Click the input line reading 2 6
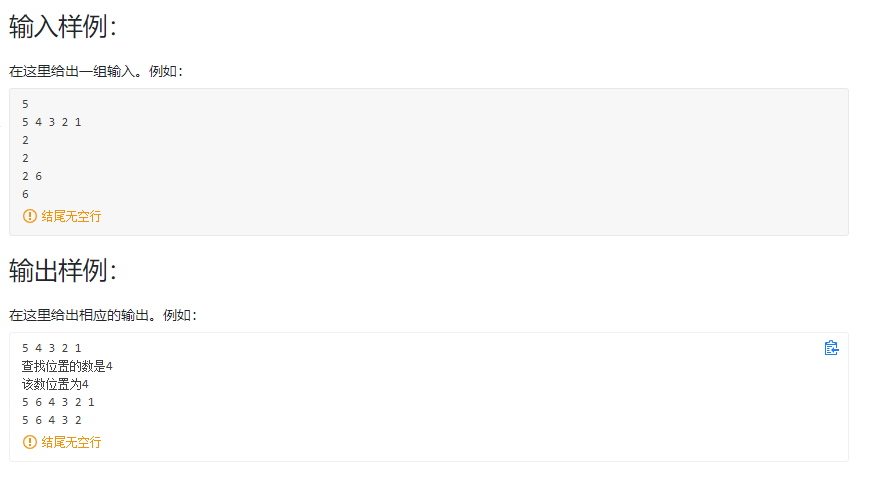Screen dimensions: 887x491 click(32, 176)
